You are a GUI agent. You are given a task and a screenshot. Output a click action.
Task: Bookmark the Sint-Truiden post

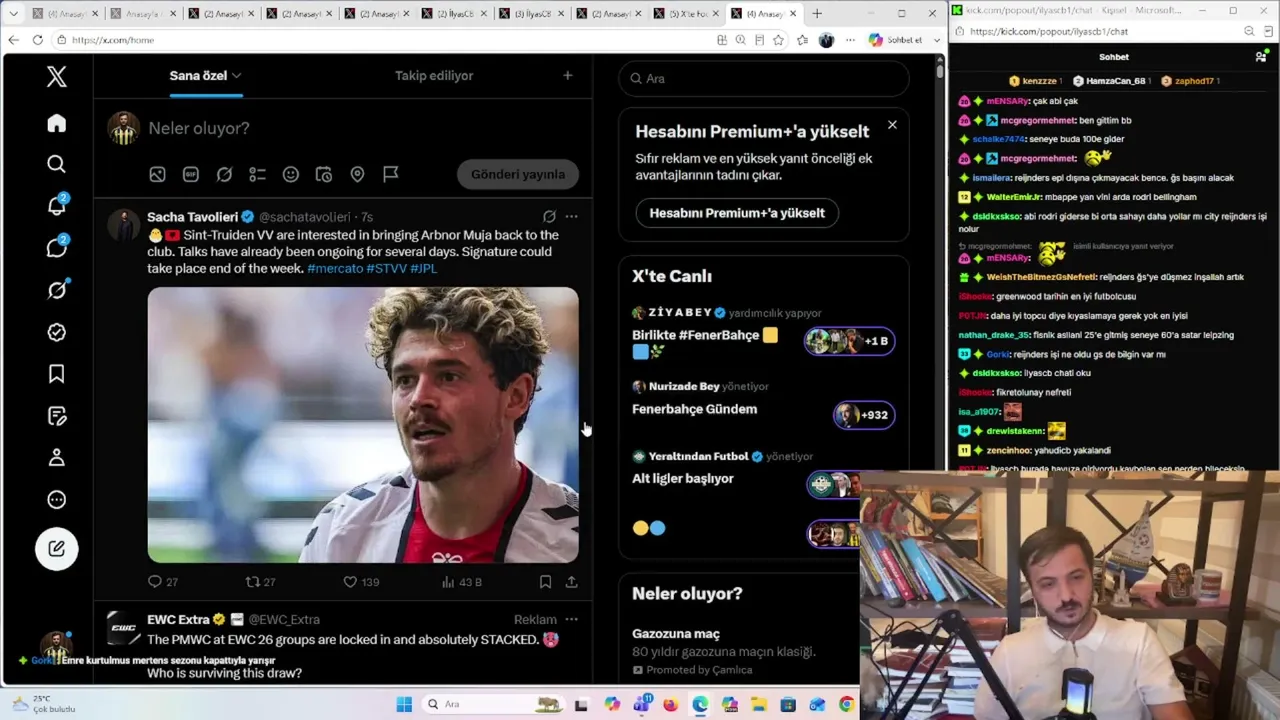coord(545,582)
